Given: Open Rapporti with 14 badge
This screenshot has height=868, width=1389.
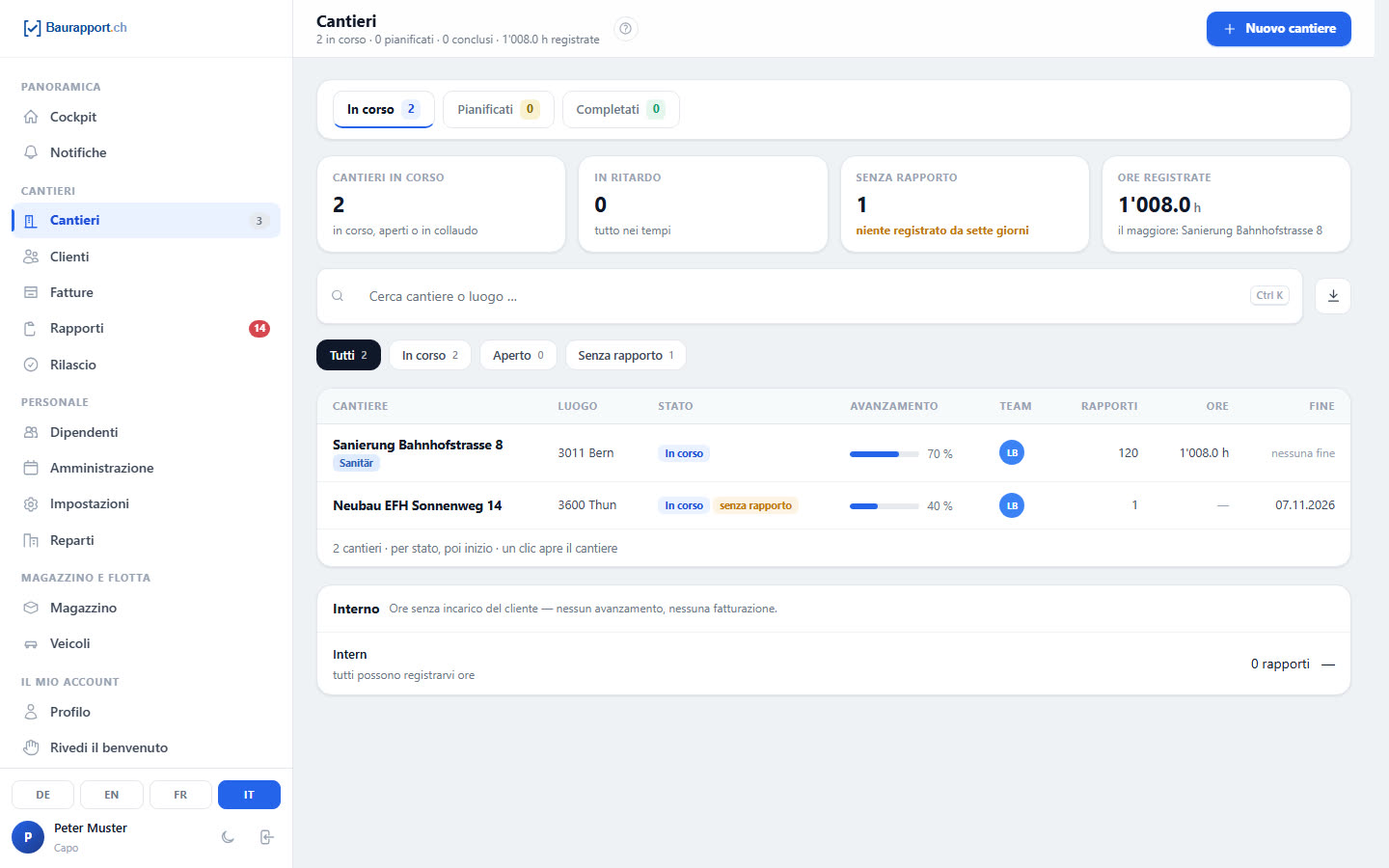Looking at the screenshot, I should [146, 328].
